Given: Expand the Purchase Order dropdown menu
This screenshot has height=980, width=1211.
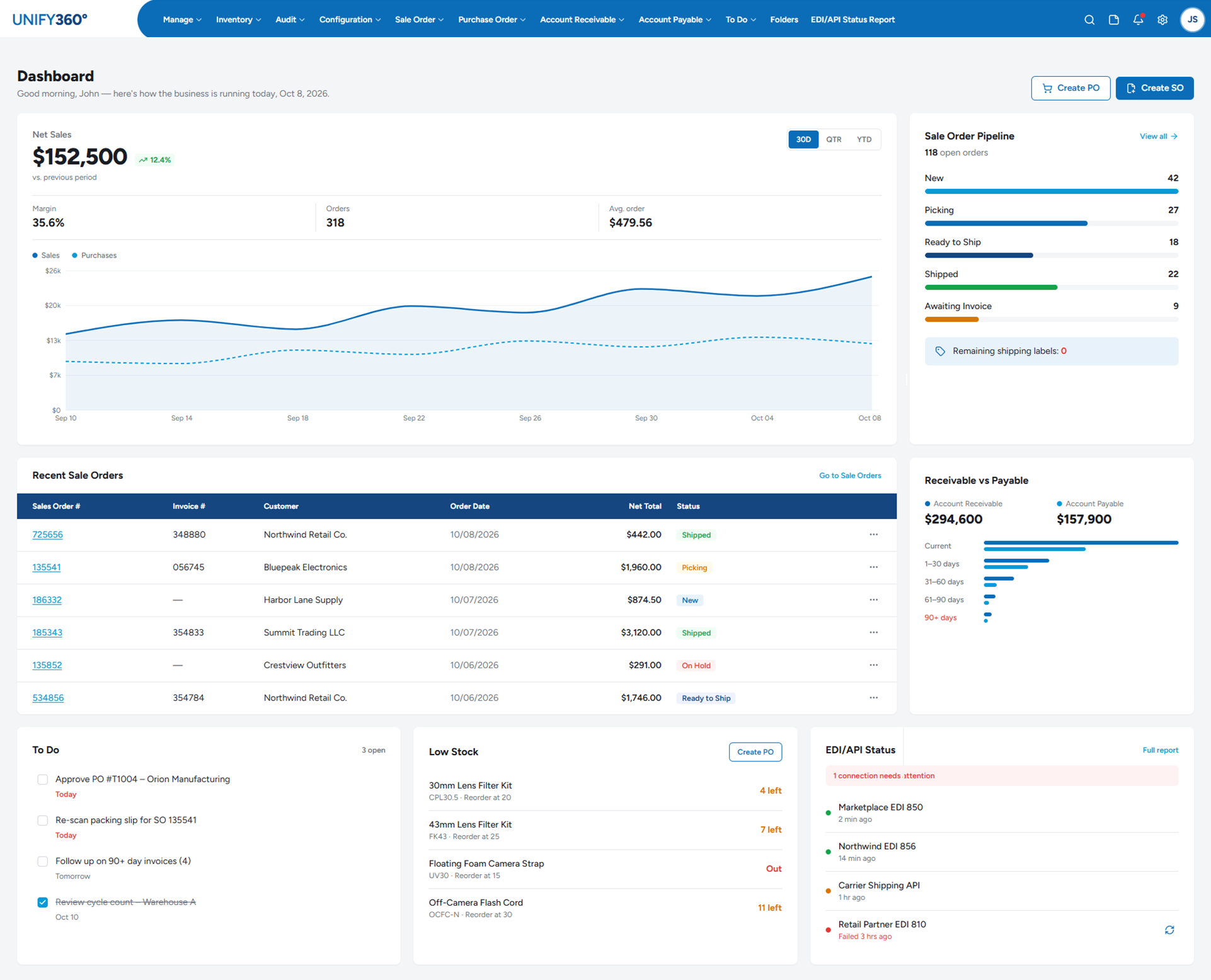Looking at the screenshot, I should tap(491, 20).
